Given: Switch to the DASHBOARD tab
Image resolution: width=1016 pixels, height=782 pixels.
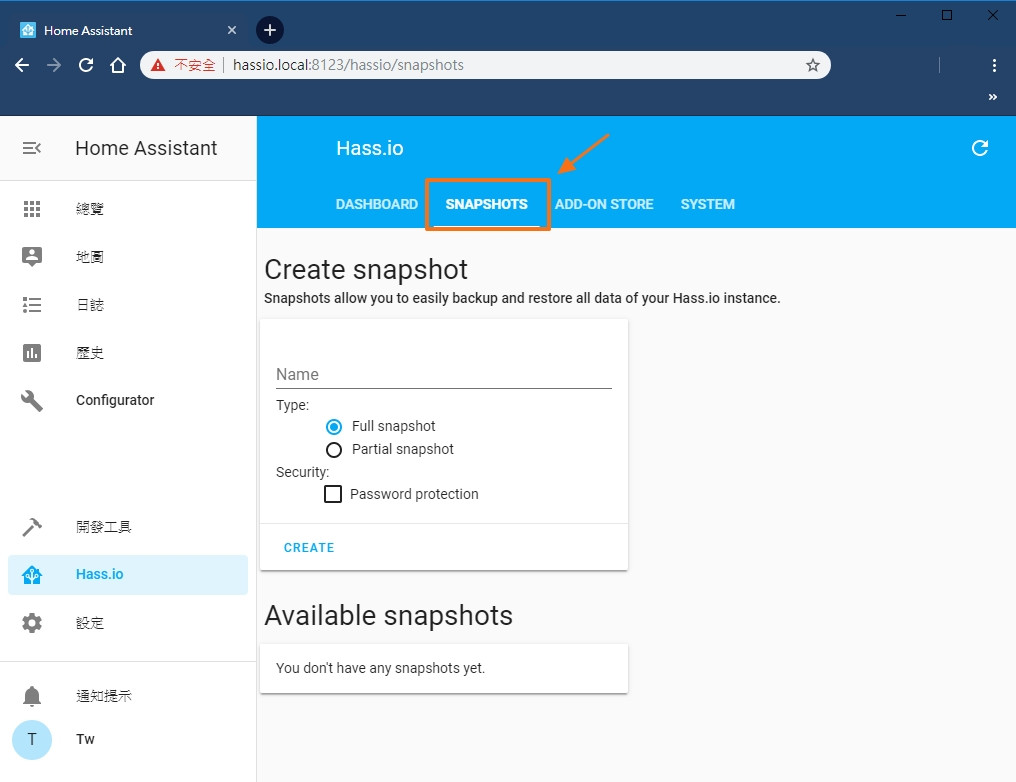Looking at the screenshot, I should coord(376,204).
